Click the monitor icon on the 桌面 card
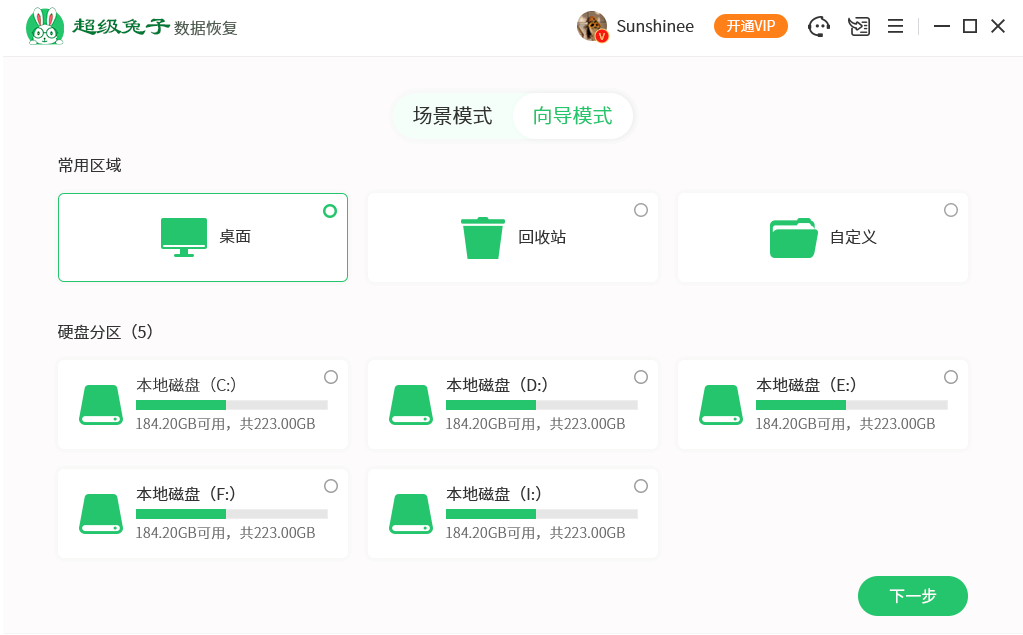Viewport: 1023px width, 635px height. pos(183,237)
